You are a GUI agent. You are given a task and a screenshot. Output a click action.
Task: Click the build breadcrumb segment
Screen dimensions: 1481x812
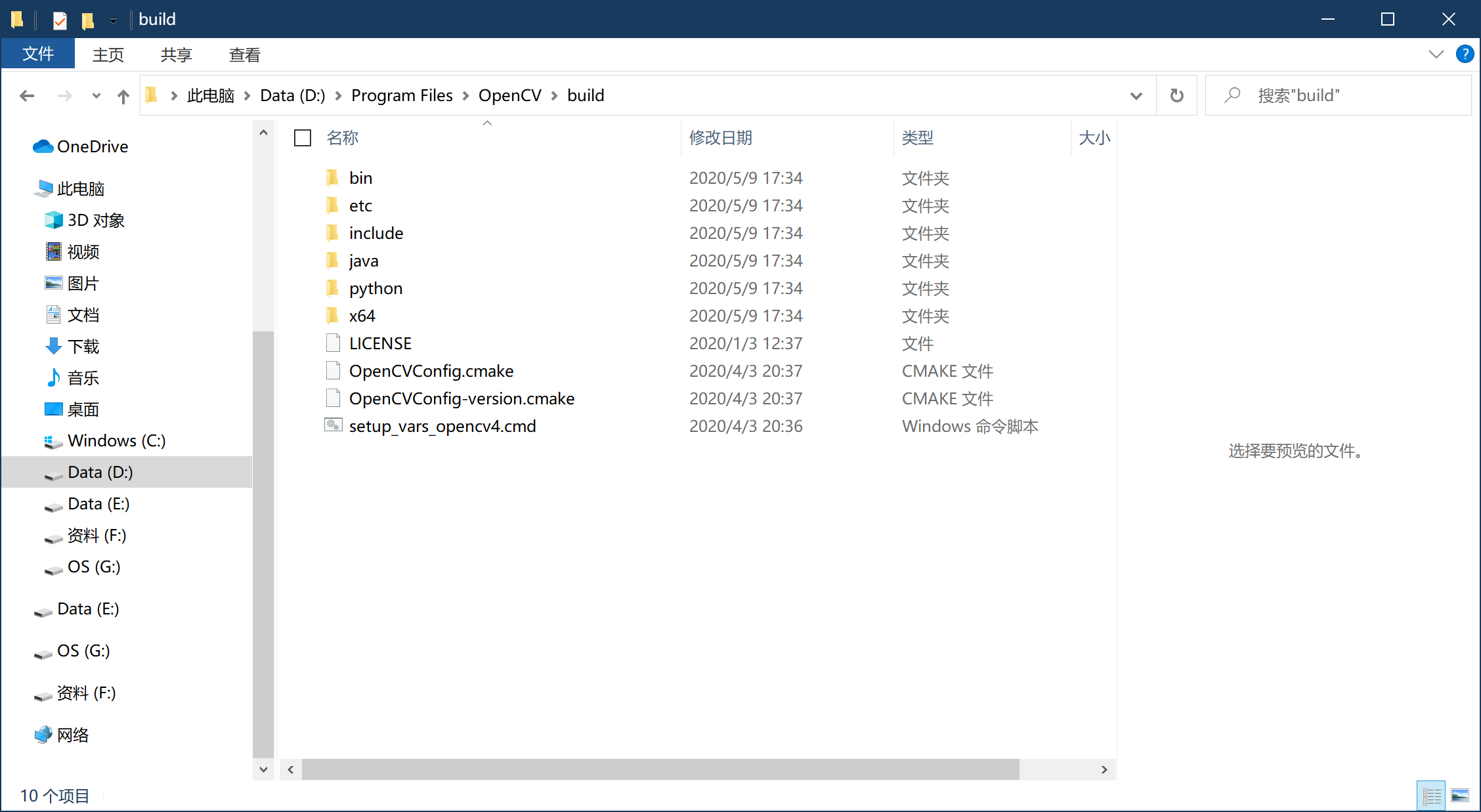(x=586, y=96)
